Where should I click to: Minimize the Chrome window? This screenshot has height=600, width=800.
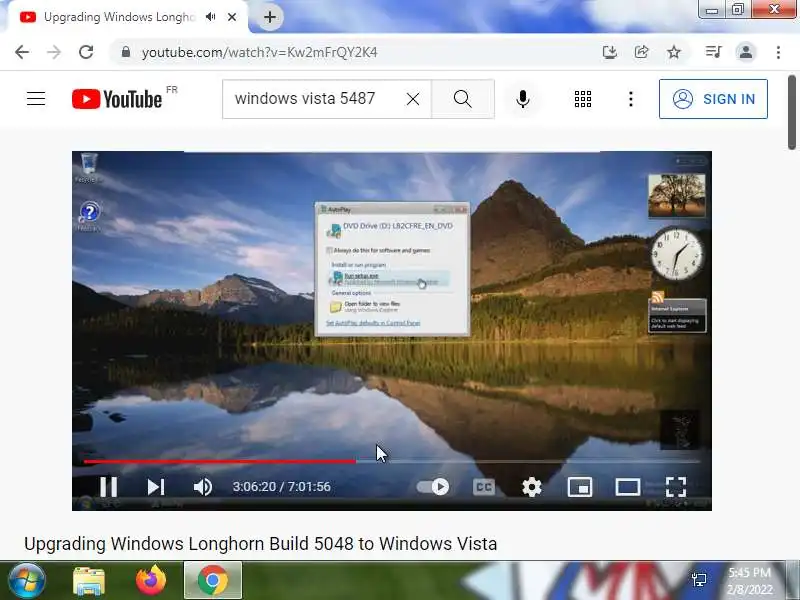pyautogui.click(x=712, y=9)
